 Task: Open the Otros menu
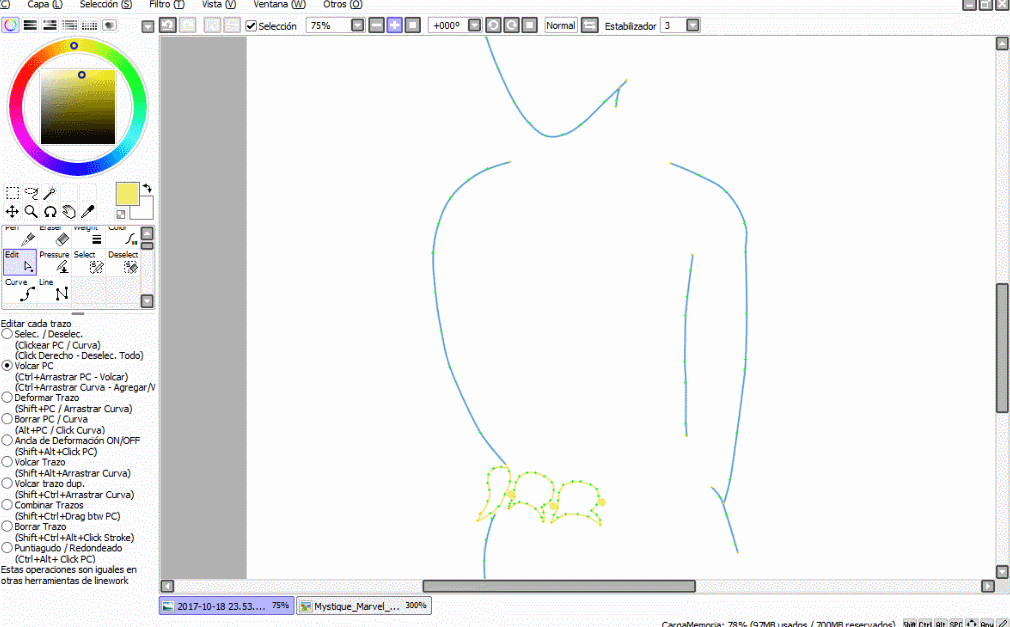pos(343,5)
